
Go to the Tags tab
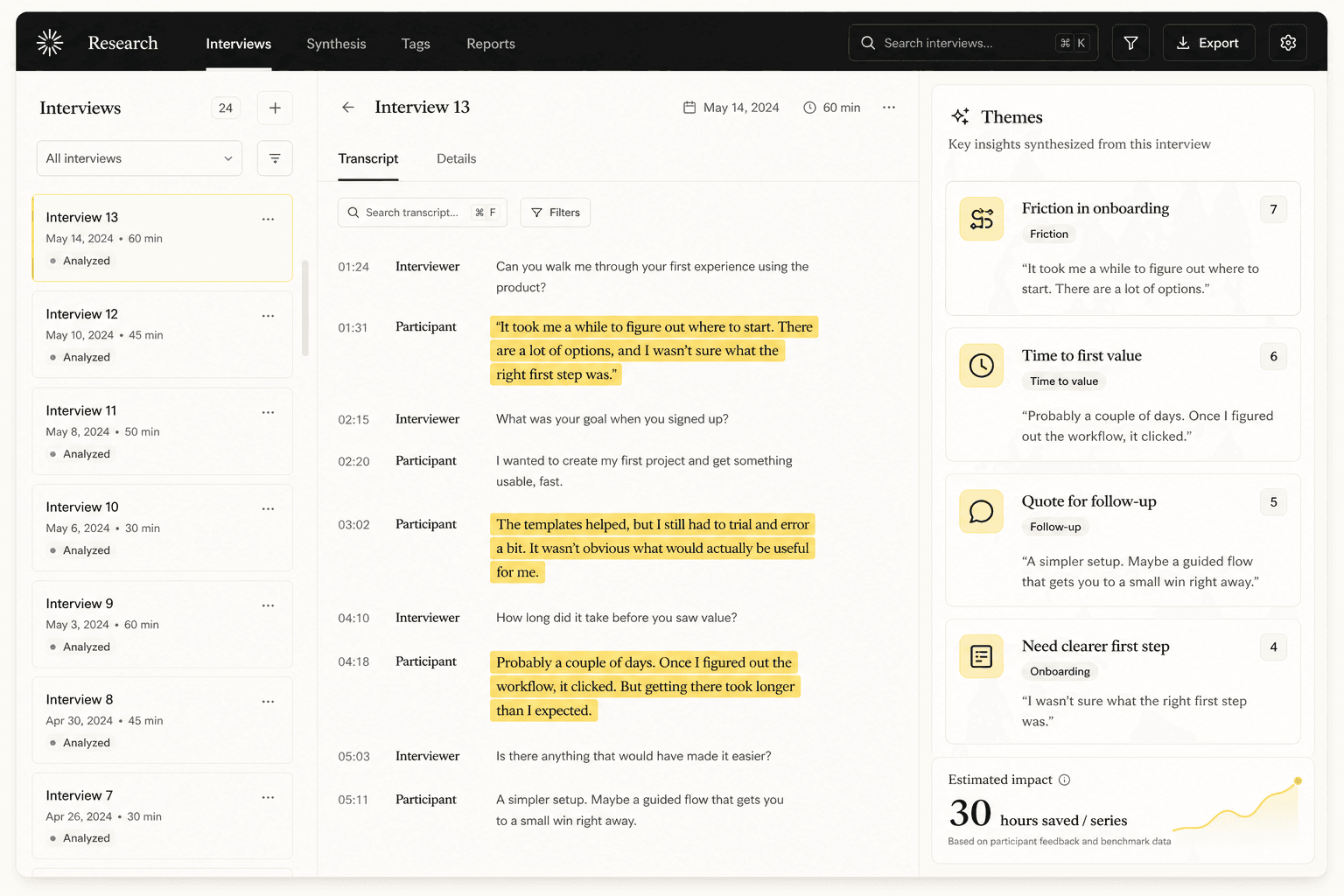click(x=416, y=44)
